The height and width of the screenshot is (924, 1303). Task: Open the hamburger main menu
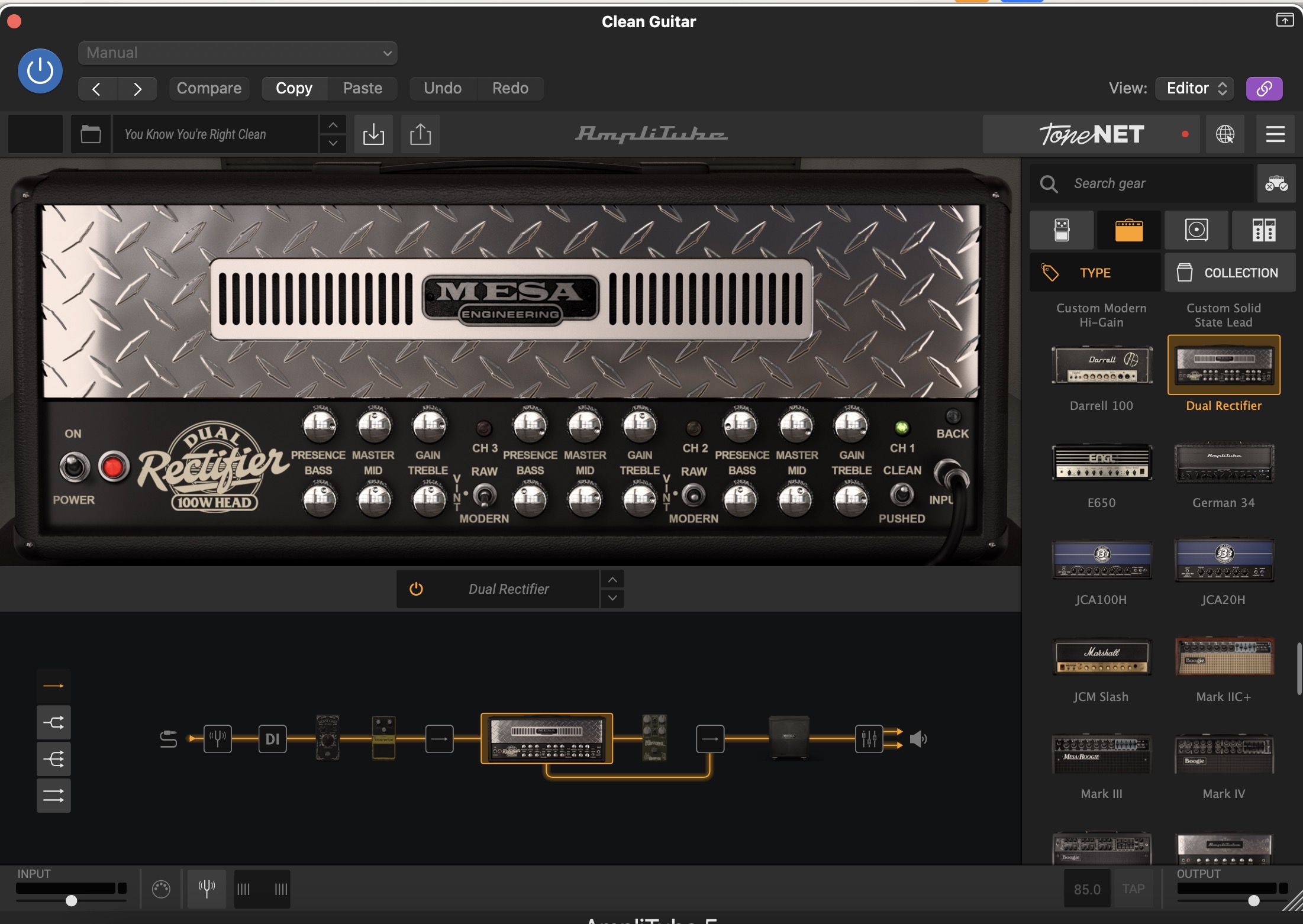1275,134
